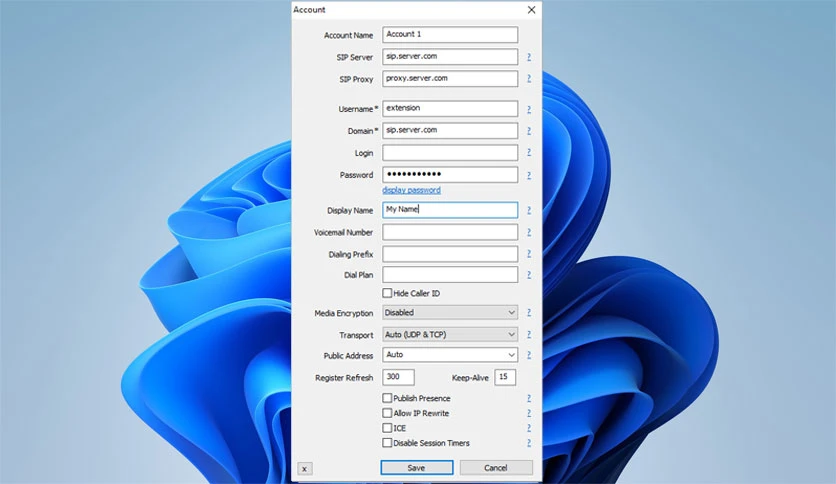Enable Hide Caller ID checkbox
The width and height of the screenshot is (836, 484).
click(x=387, y=293)
